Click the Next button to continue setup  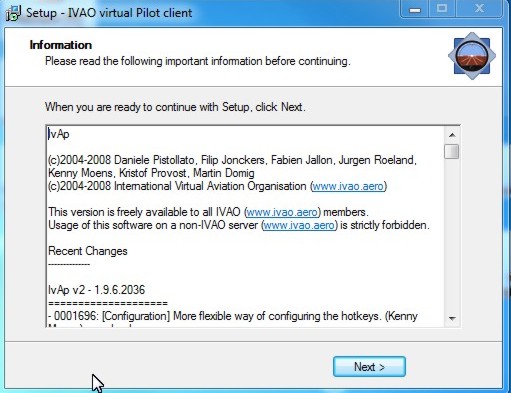[x=369, y=367]
